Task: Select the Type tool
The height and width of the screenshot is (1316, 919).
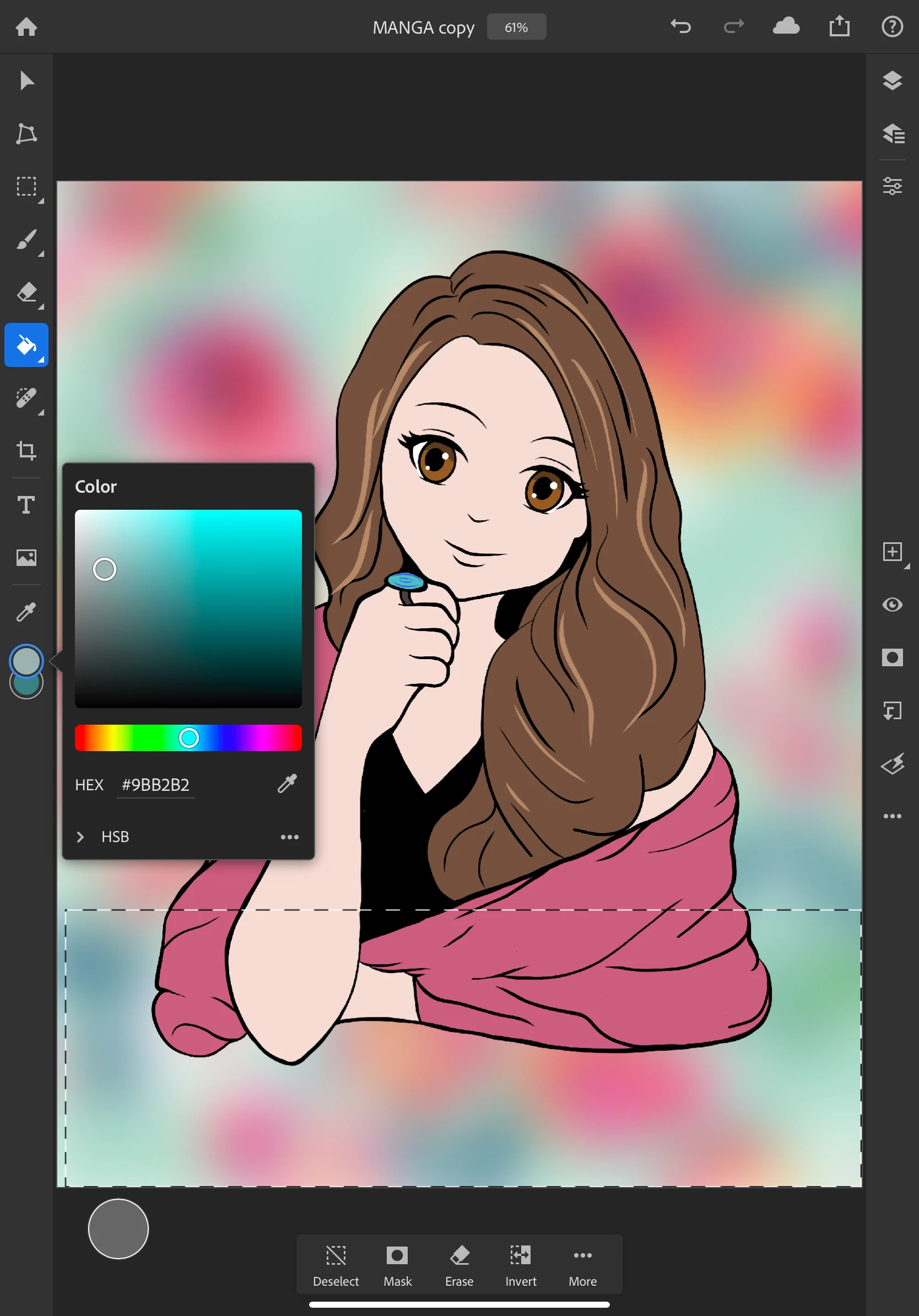Action: pos(26,505)
